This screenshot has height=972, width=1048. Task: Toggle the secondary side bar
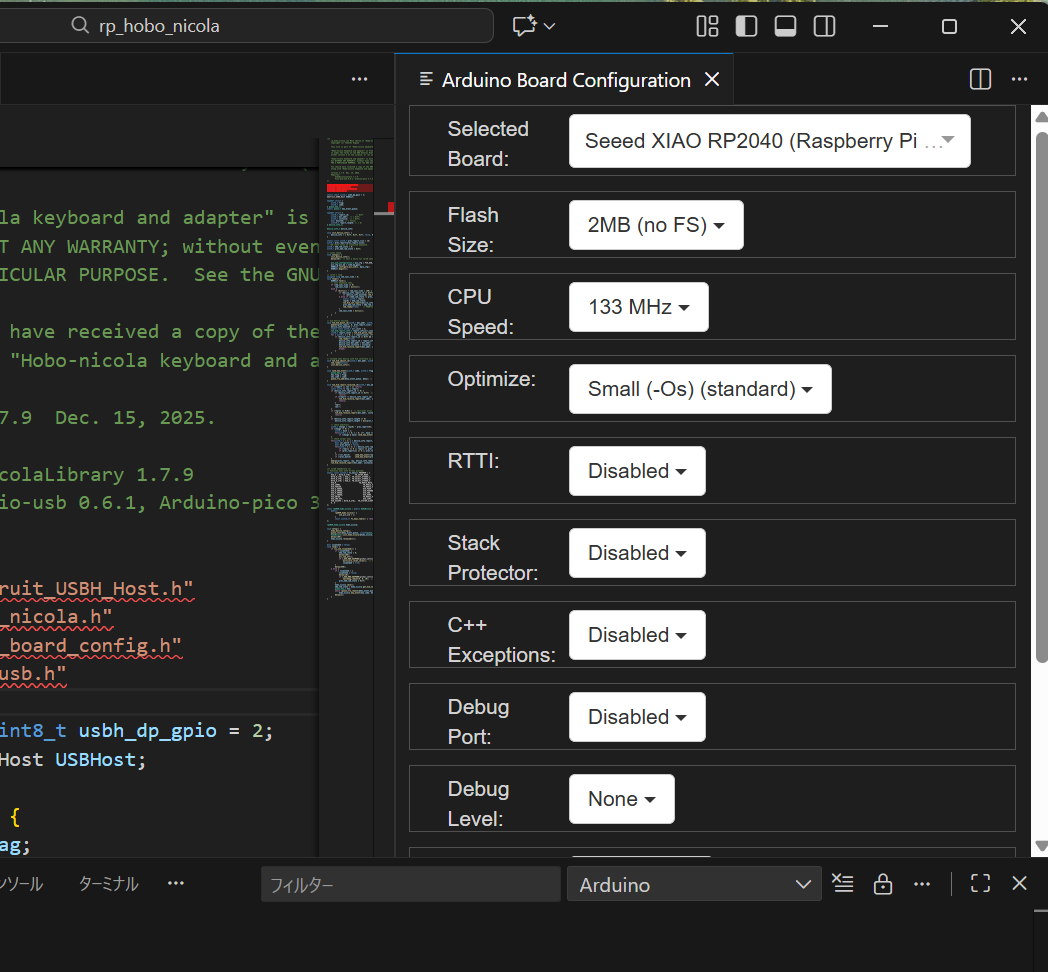pos(824,27)
